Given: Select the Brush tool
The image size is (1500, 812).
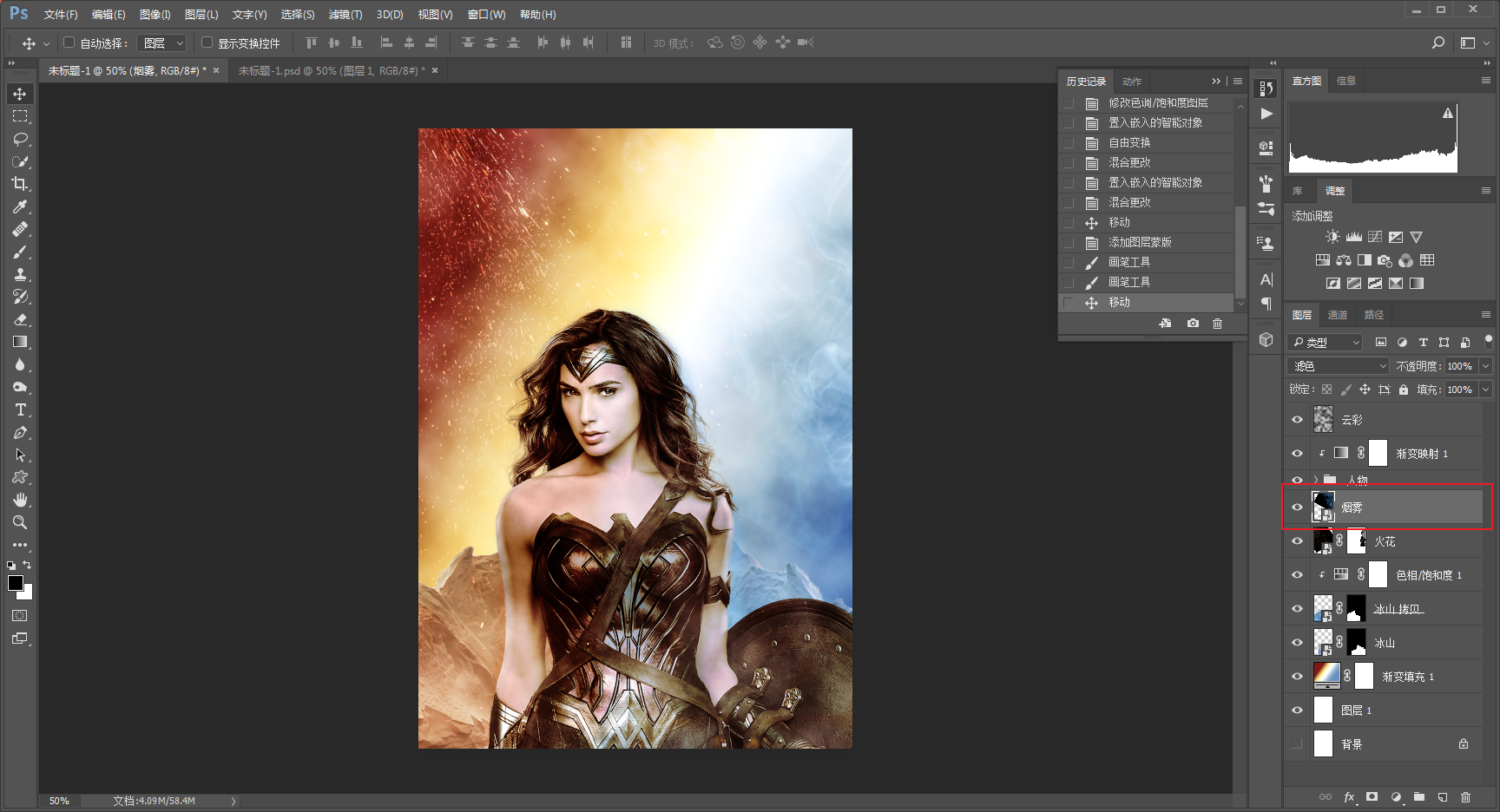Looking at the screenshot, I should tap(20, 252).
